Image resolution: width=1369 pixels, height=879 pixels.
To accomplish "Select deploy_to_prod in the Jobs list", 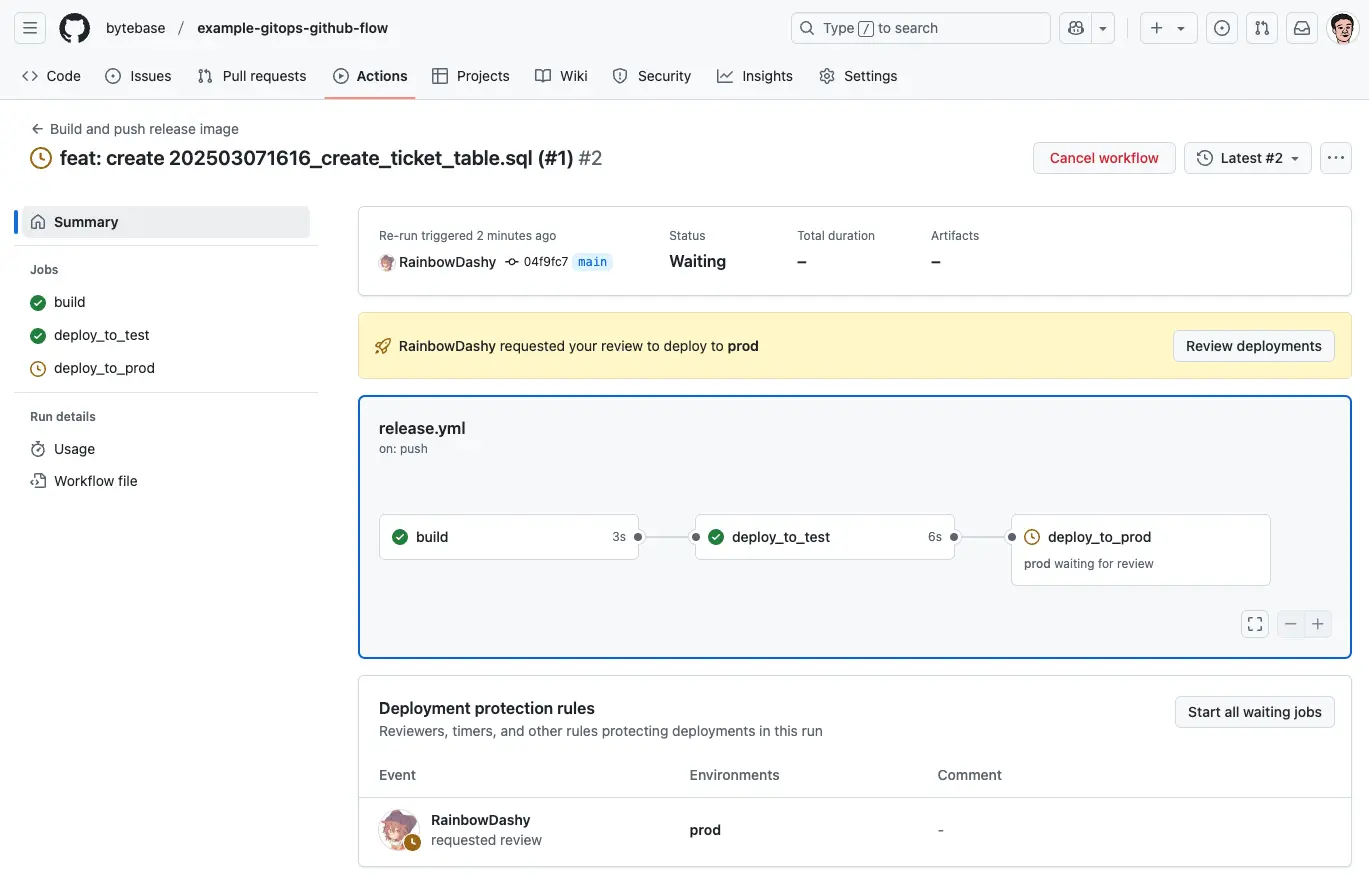I will pos(104,368).
